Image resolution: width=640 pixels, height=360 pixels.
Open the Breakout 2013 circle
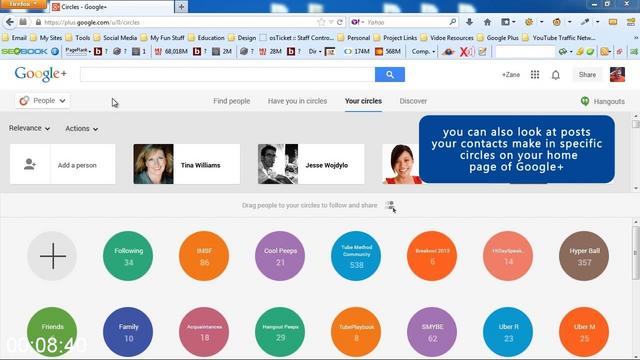pos(432,256)
